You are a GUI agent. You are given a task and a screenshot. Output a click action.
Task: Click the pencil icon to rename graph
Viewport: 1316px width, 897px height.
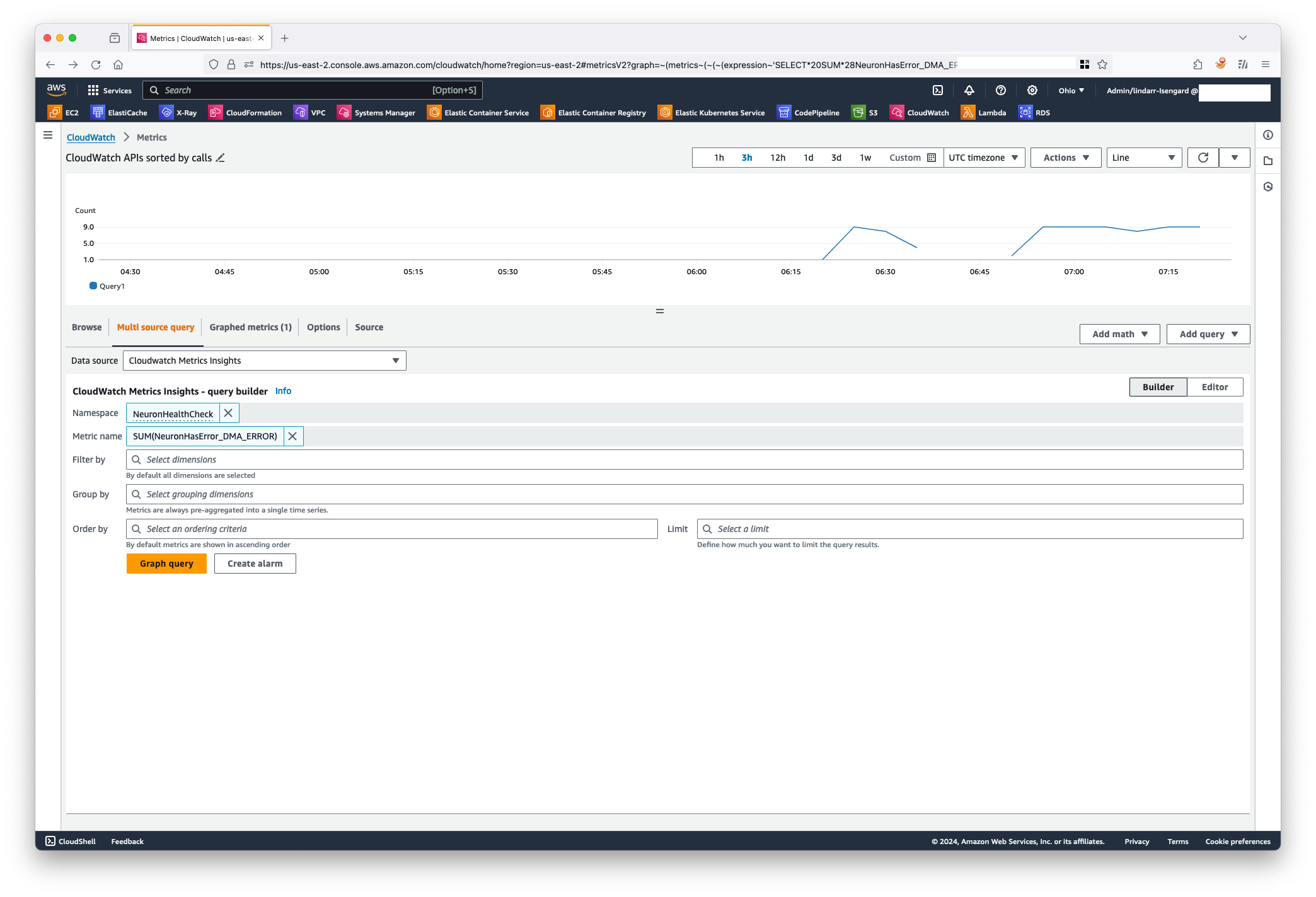coord(220,158)
